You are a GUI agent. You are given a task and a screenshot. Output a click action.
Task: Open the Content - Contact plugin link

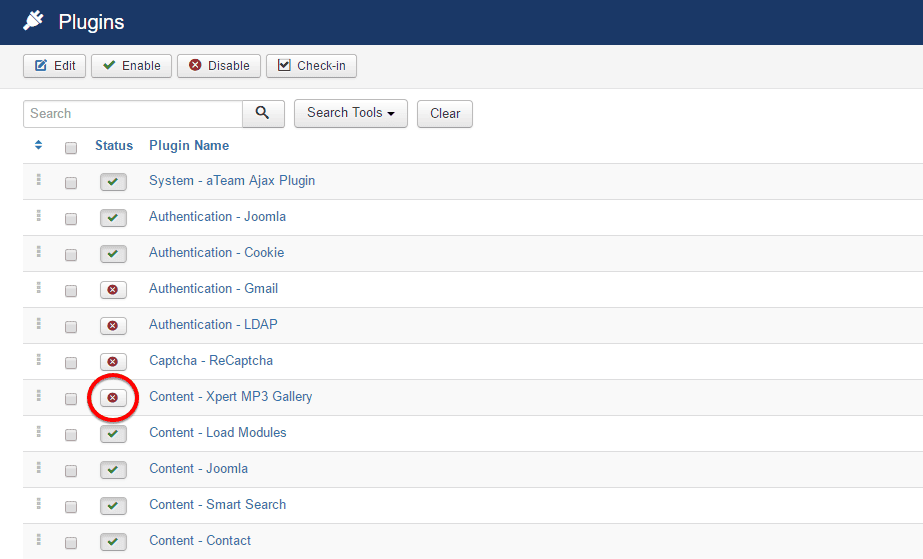[200, 541]
